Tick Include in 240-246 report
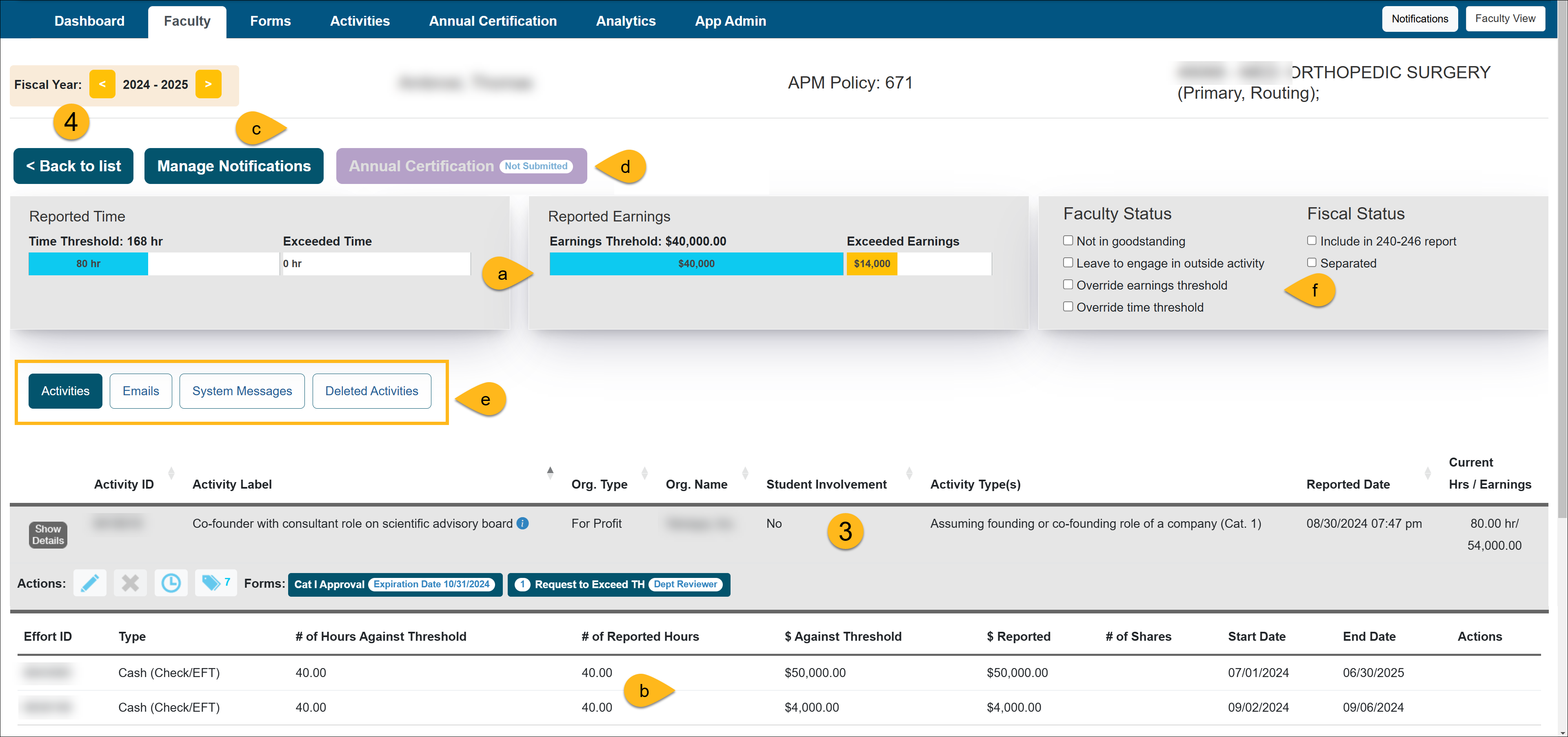The width and height of the screenshot is (1568, 737). pos(1312,241)
